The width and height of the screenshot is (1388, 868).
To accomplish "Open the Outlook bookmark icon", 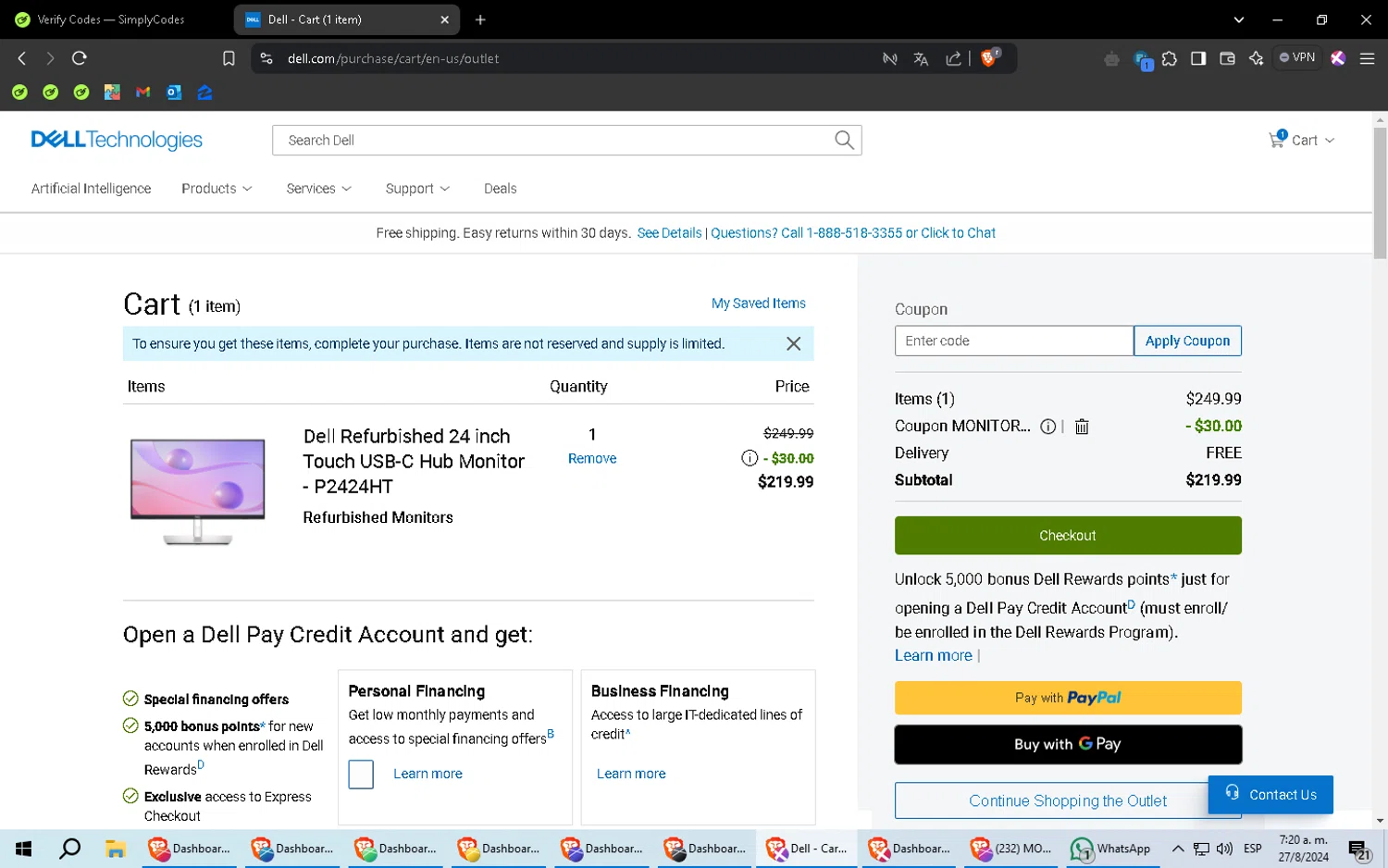I will (x=173, y=92).
